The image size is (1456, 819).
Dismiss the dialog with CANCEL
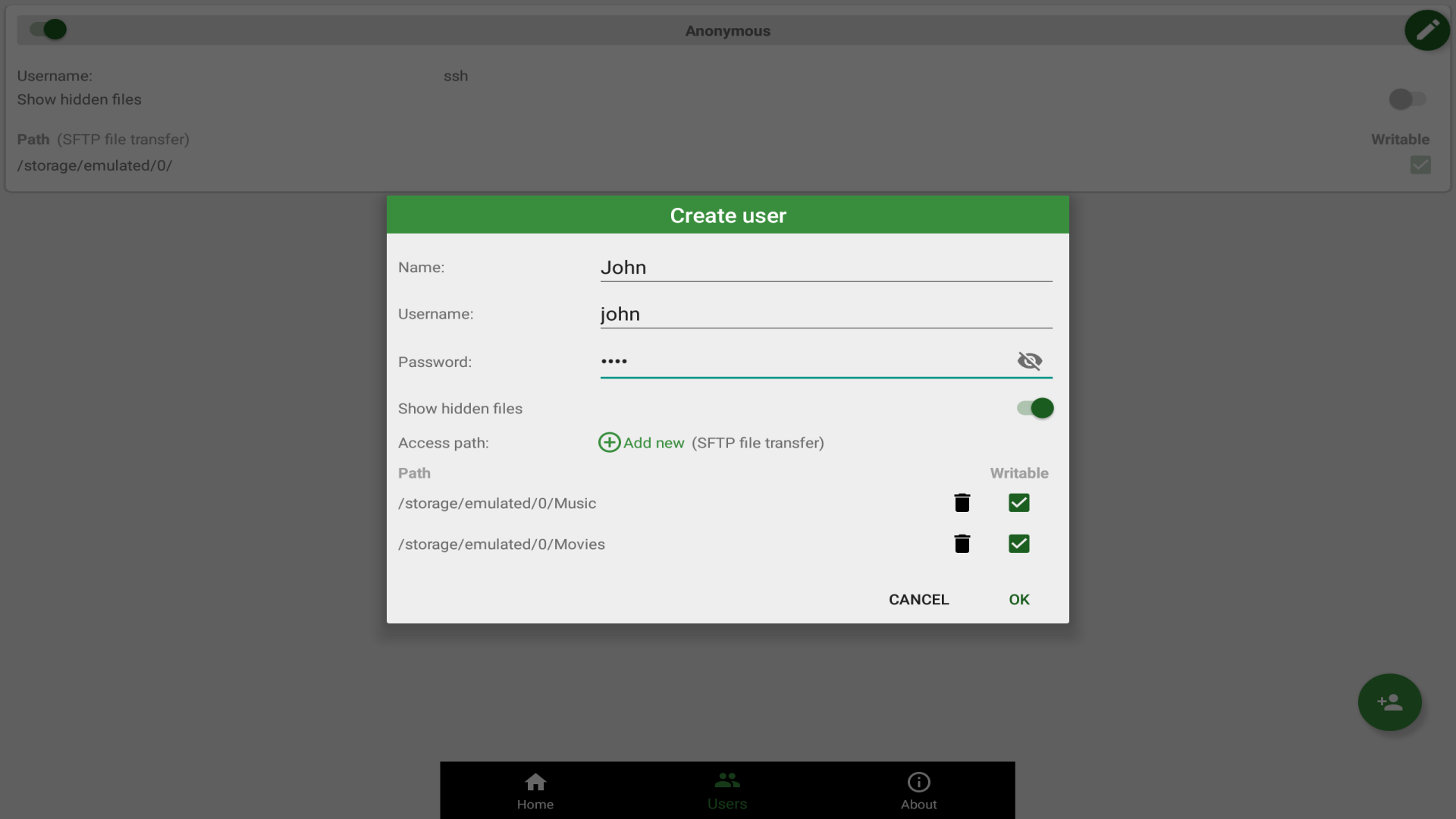click(918, 599)
